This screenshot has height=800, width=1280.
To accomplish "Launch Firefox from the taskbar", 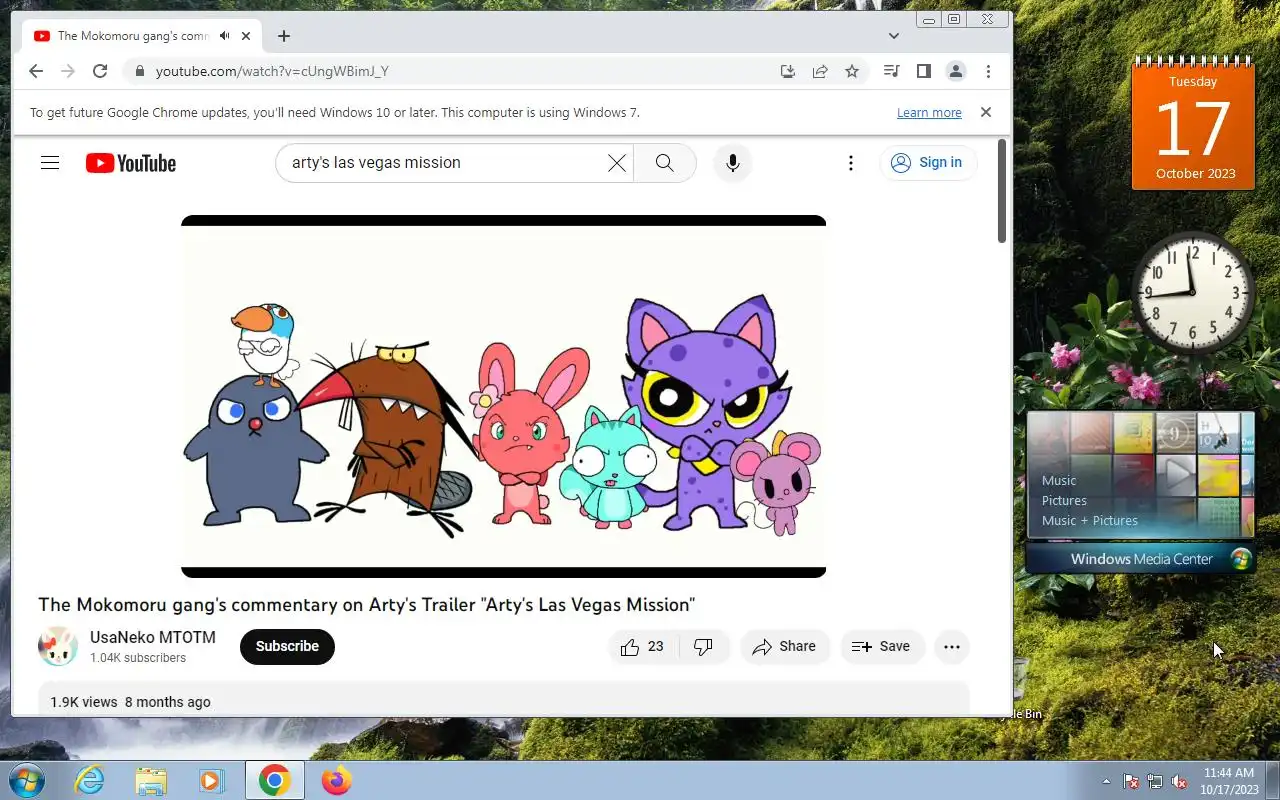I will (x=337, y=780).
